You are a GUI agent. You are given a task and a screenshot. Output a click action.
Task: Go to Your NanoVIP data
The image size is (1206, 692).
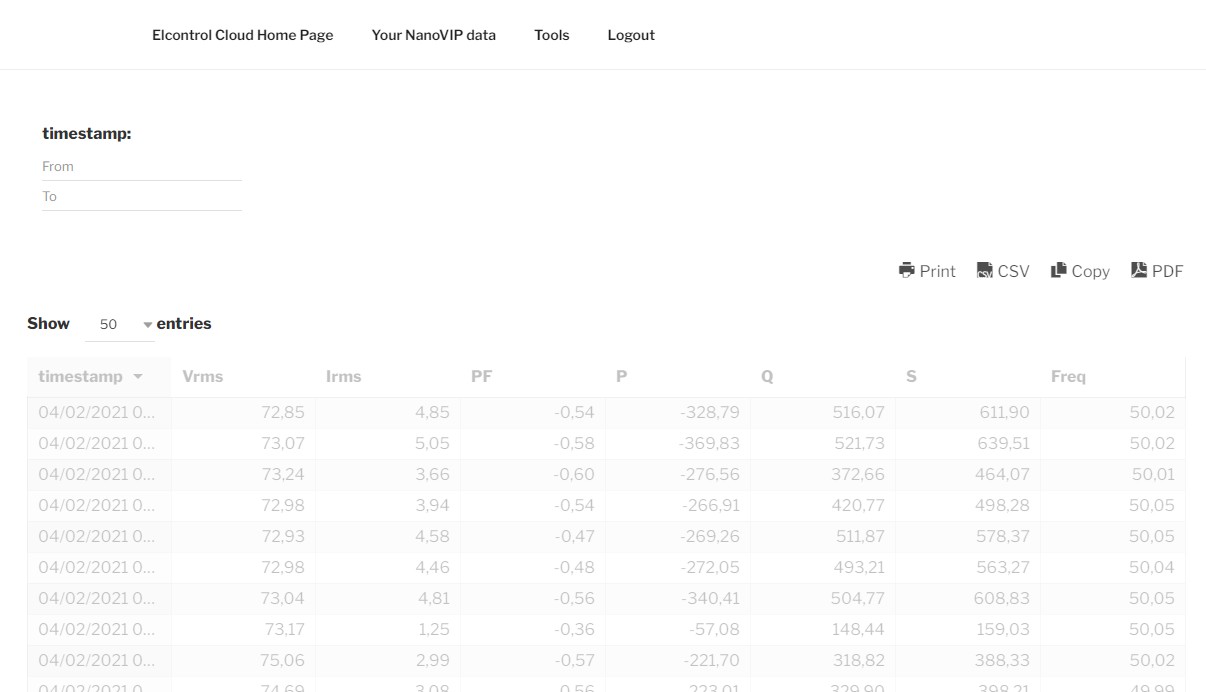(433, 35)
